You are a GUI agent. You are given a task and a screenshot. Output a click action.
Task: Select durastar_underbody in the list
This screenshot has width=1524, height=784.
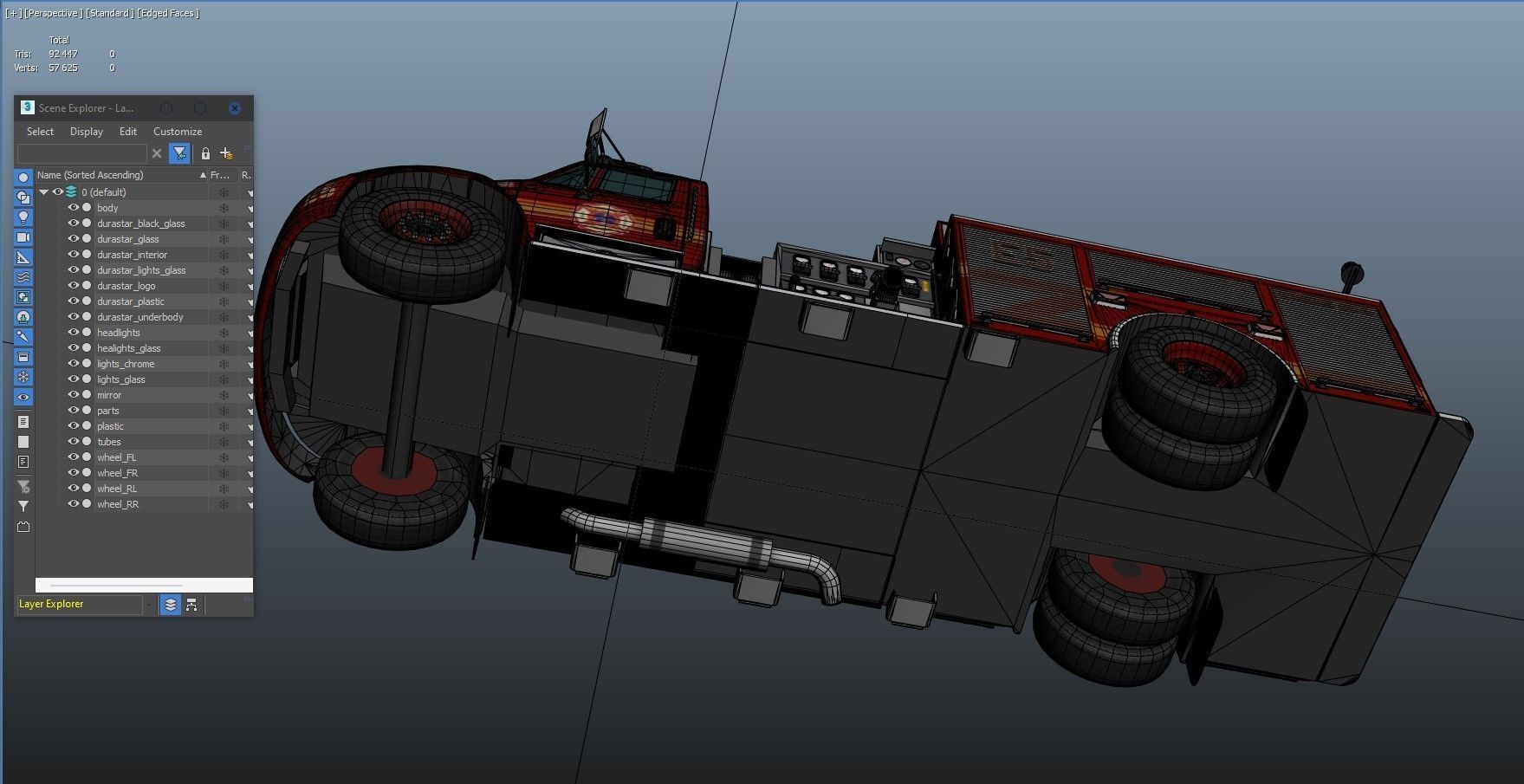pos(140,317)
